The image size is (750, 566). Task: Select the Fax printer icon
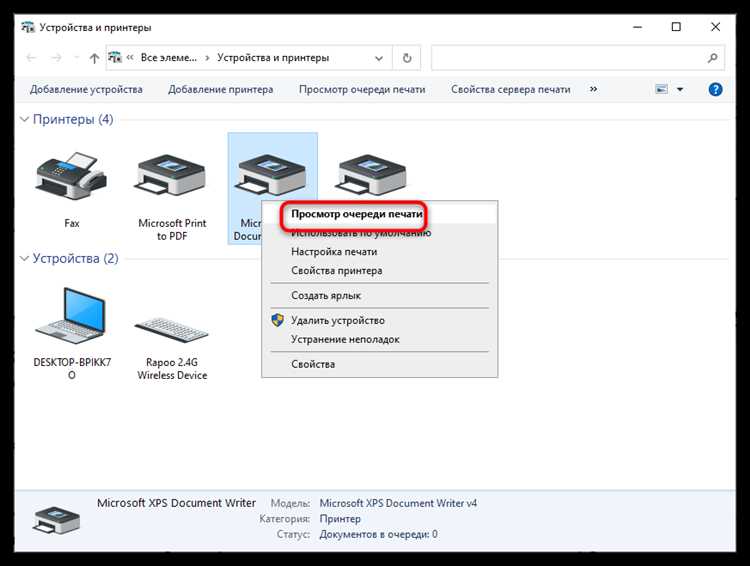point(71,176)
